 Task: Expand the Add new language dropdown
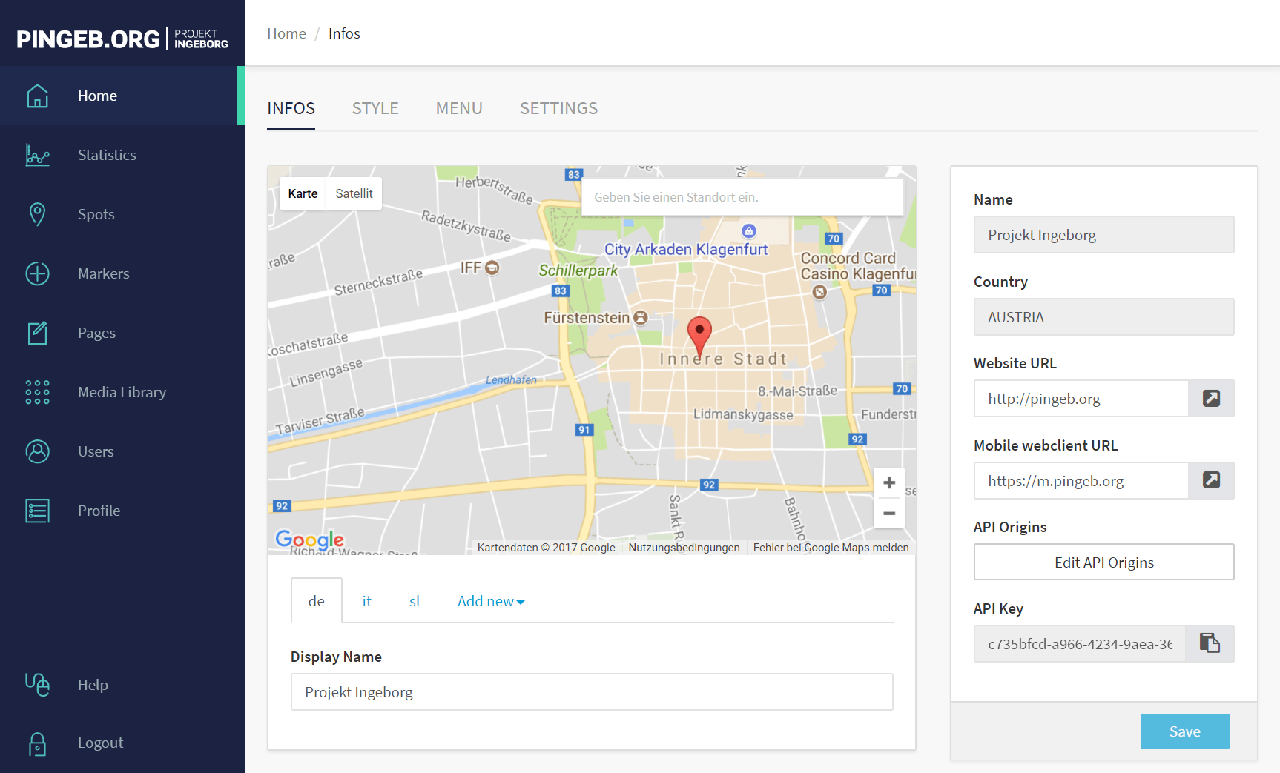point(491,601)
